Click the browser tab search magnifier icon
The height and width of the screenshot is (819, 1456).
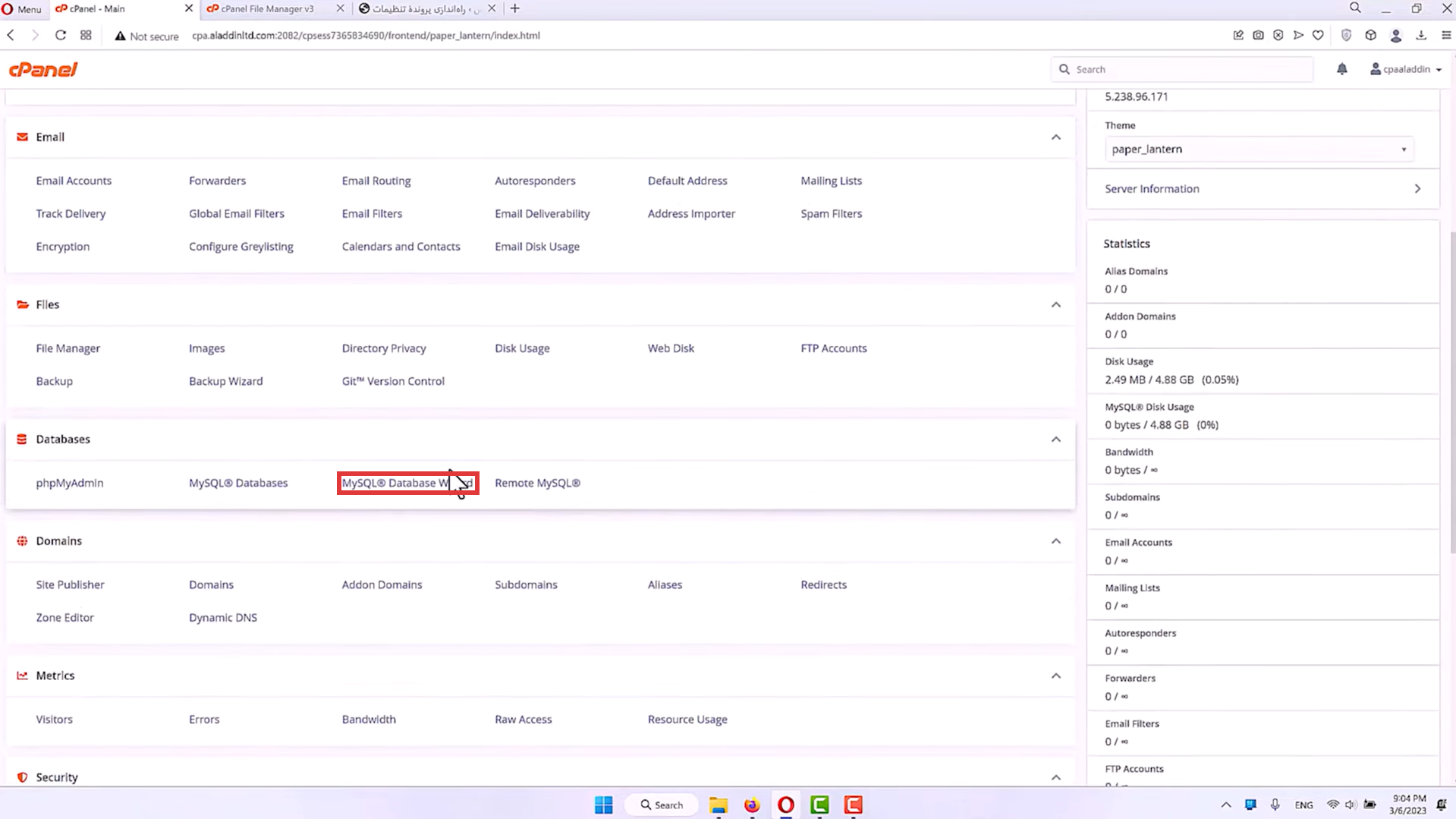(x=1355, y=8)
